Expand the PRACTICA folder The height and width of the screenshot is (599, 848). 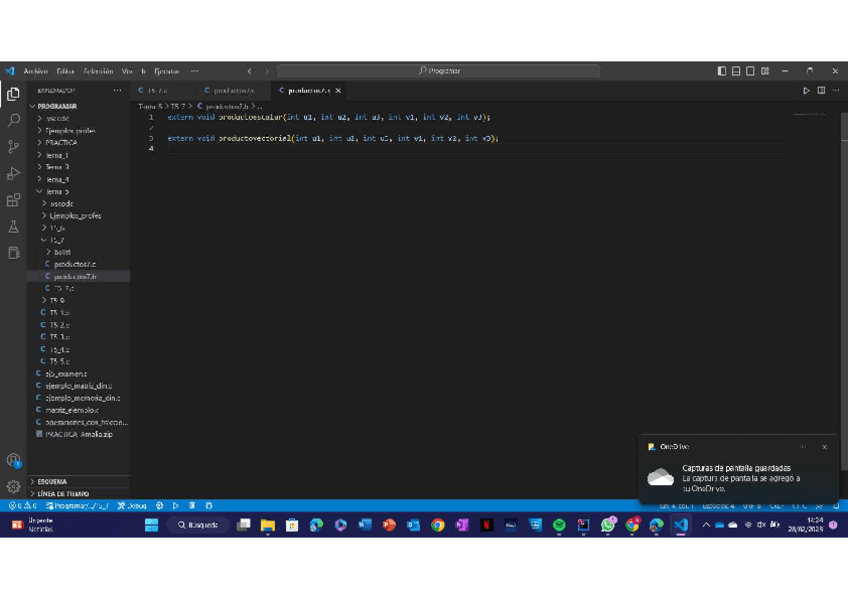coord(60,143)
